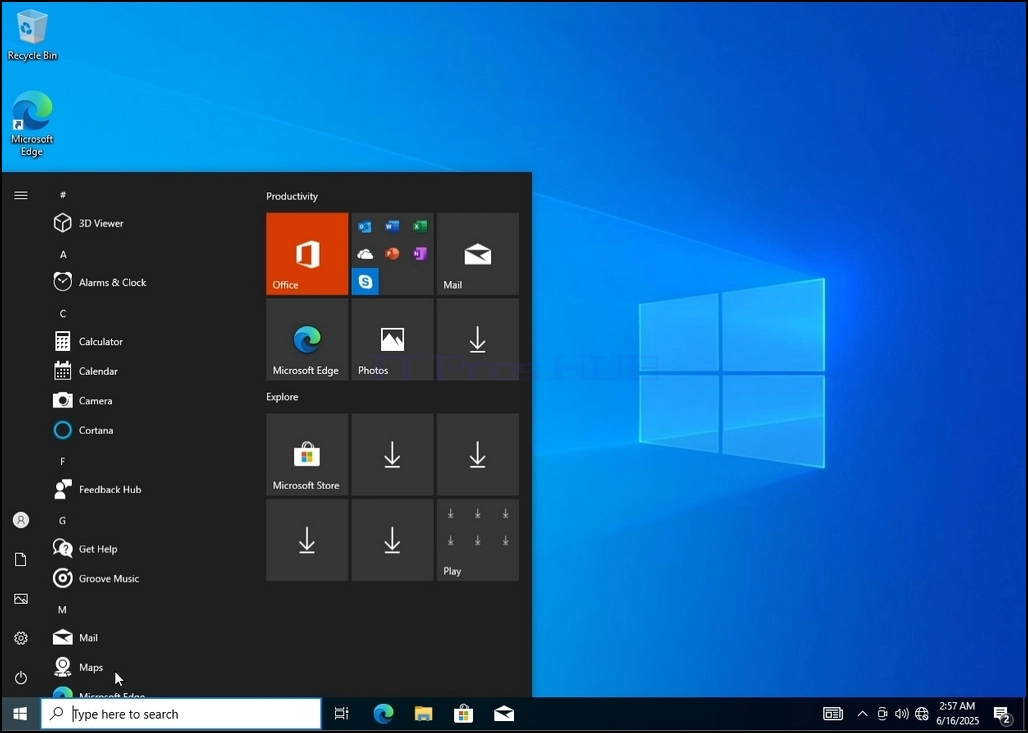
Task: Open Power options icon
Action: click(x=21, y=677)
